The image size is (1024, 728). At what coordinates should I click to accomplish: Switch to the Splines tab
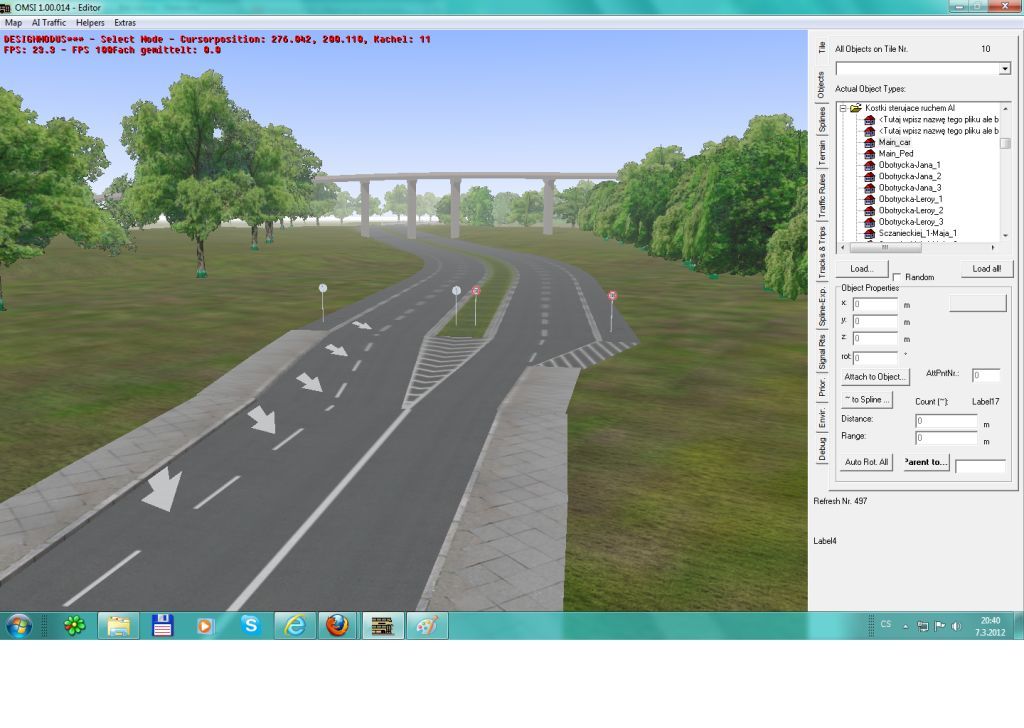[822, 121]
